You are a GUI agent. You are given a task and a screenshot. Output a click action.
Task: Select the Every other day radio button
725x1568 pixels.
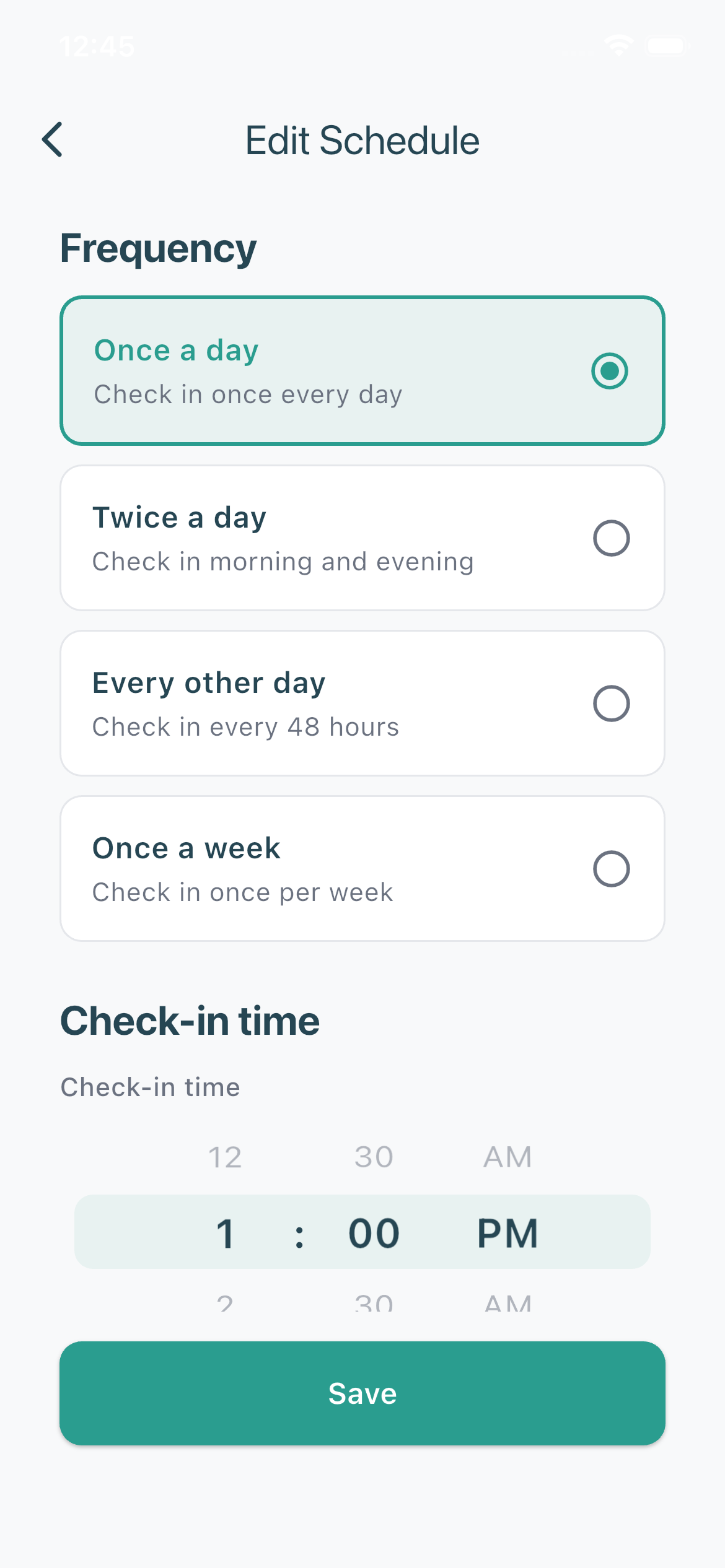point(610,703)
